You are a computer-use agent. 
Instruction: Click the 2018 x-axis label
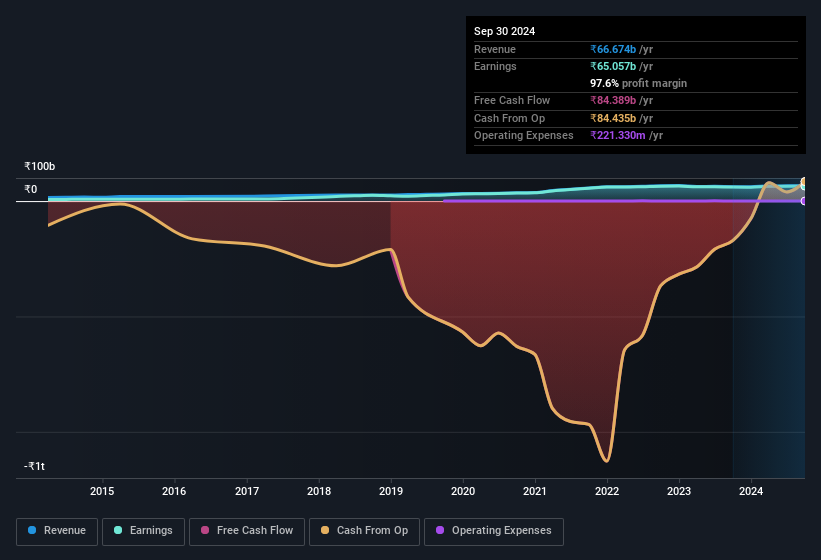click(319, 491)
